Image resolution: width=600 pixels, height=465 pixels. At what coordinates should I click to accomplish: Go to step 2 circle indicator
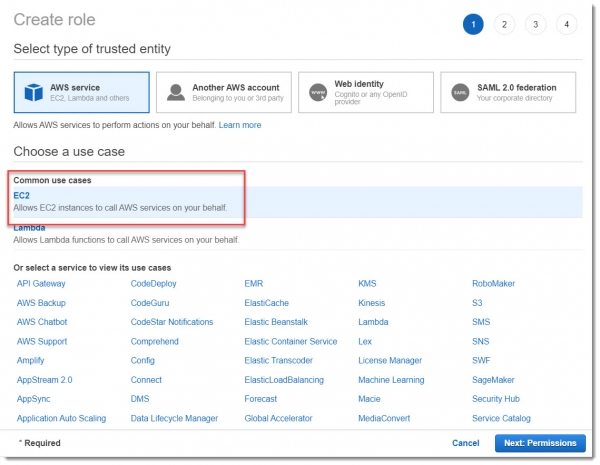pos(505,25)
